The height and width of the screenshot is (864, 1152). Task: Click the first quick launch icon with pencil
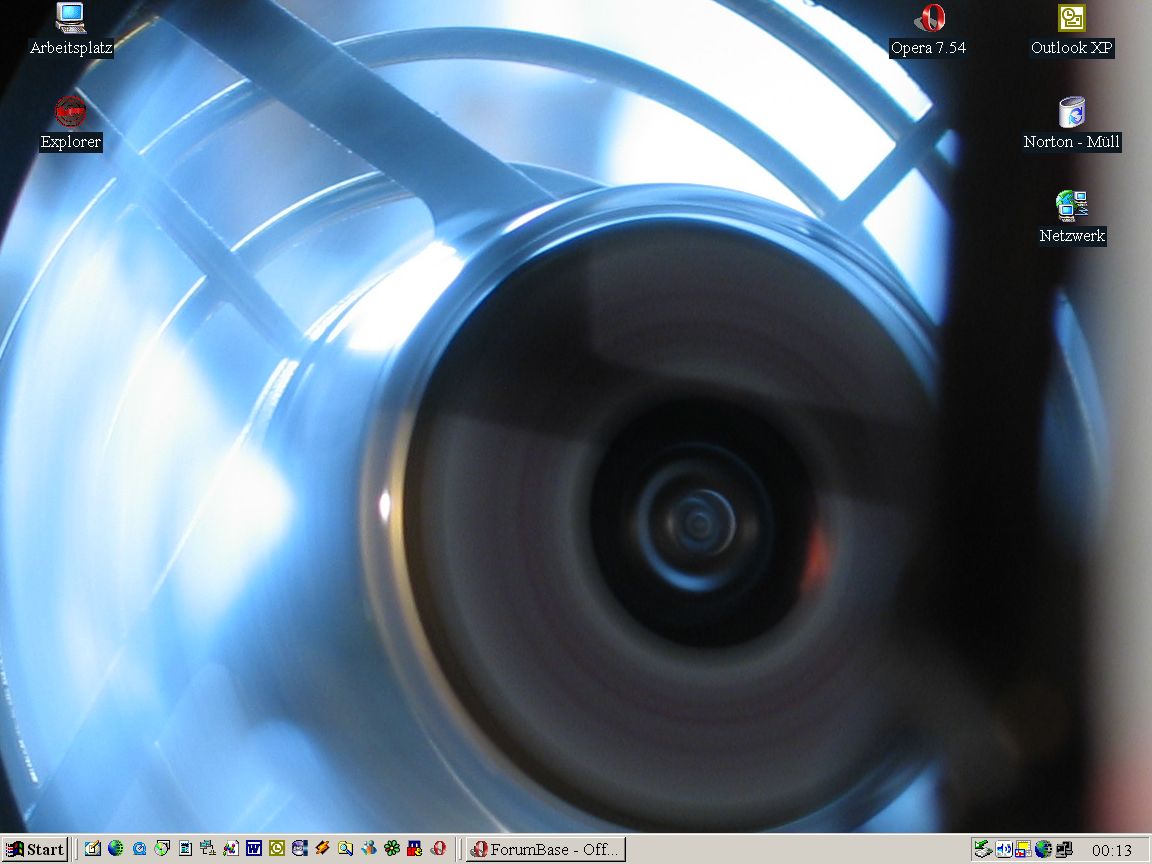[x=93, y=849]
